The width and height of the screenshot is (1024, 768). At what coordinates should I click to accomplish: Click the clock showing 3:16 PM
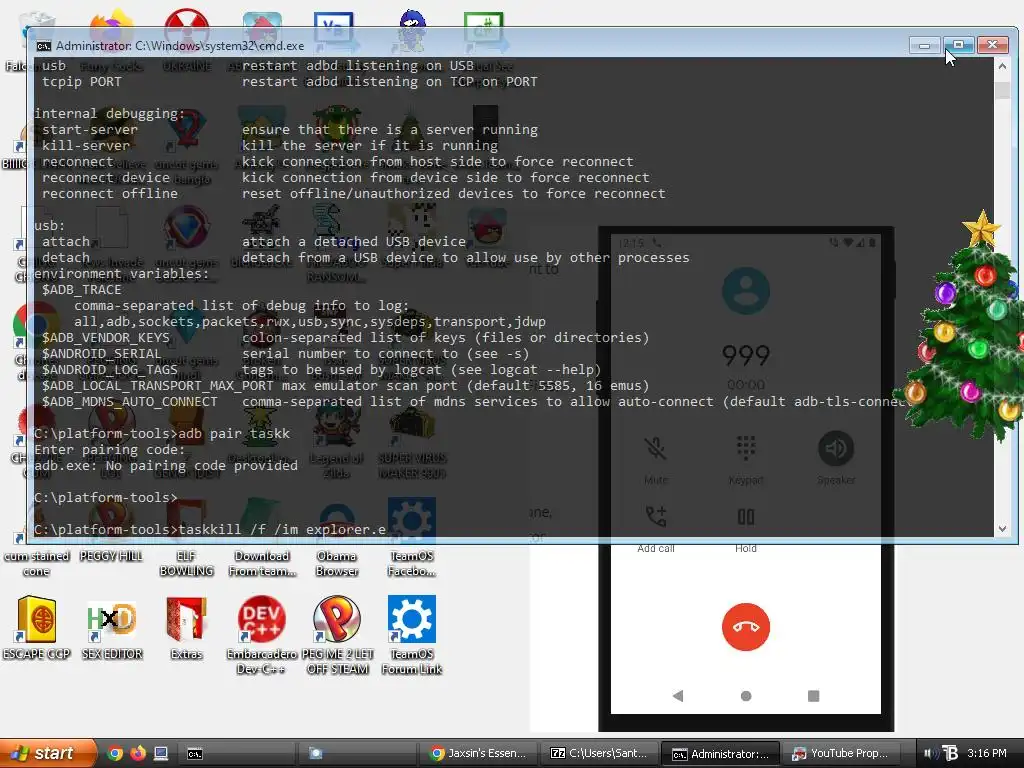[986, 754]
